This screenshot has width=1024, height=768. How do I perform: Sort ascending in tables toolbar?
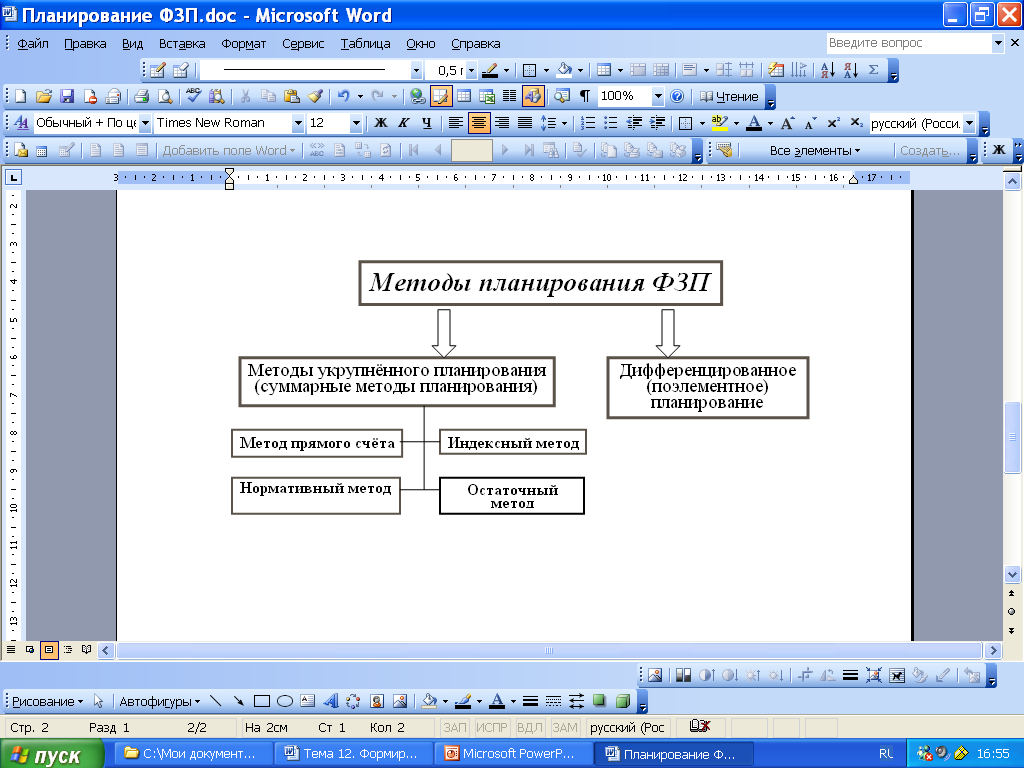click(827, 70)
